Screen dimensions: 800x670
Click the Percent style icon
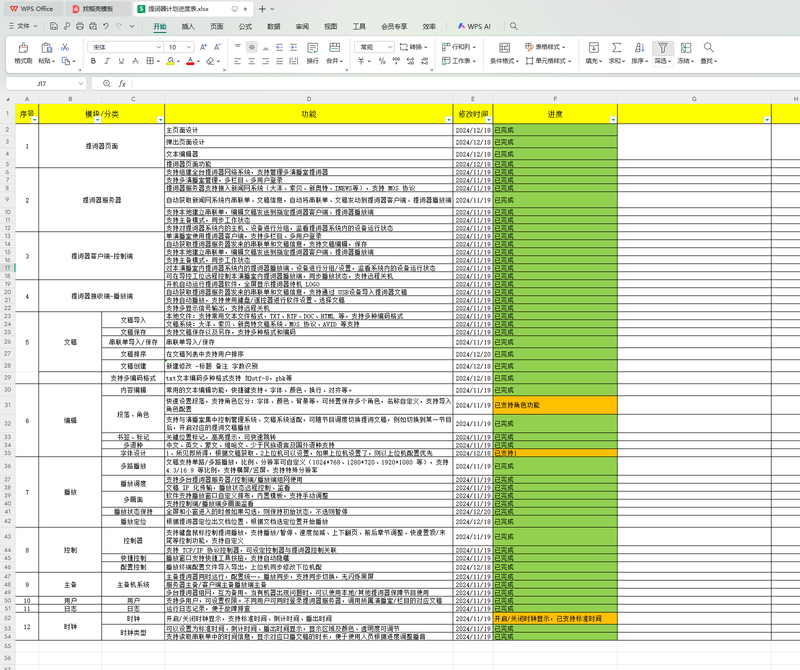tap(382, 61)
